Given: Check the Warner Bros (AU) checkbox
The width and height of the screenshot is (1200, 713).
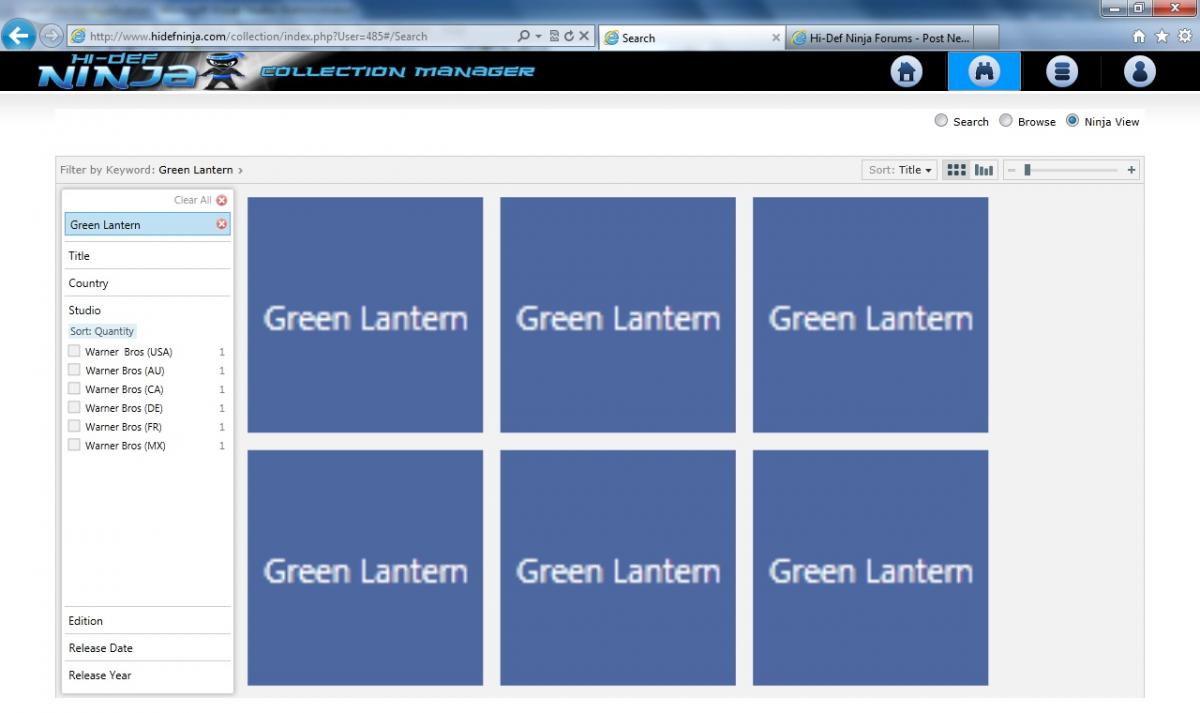Looking at the screenshot, I should (x=74, y=370).
